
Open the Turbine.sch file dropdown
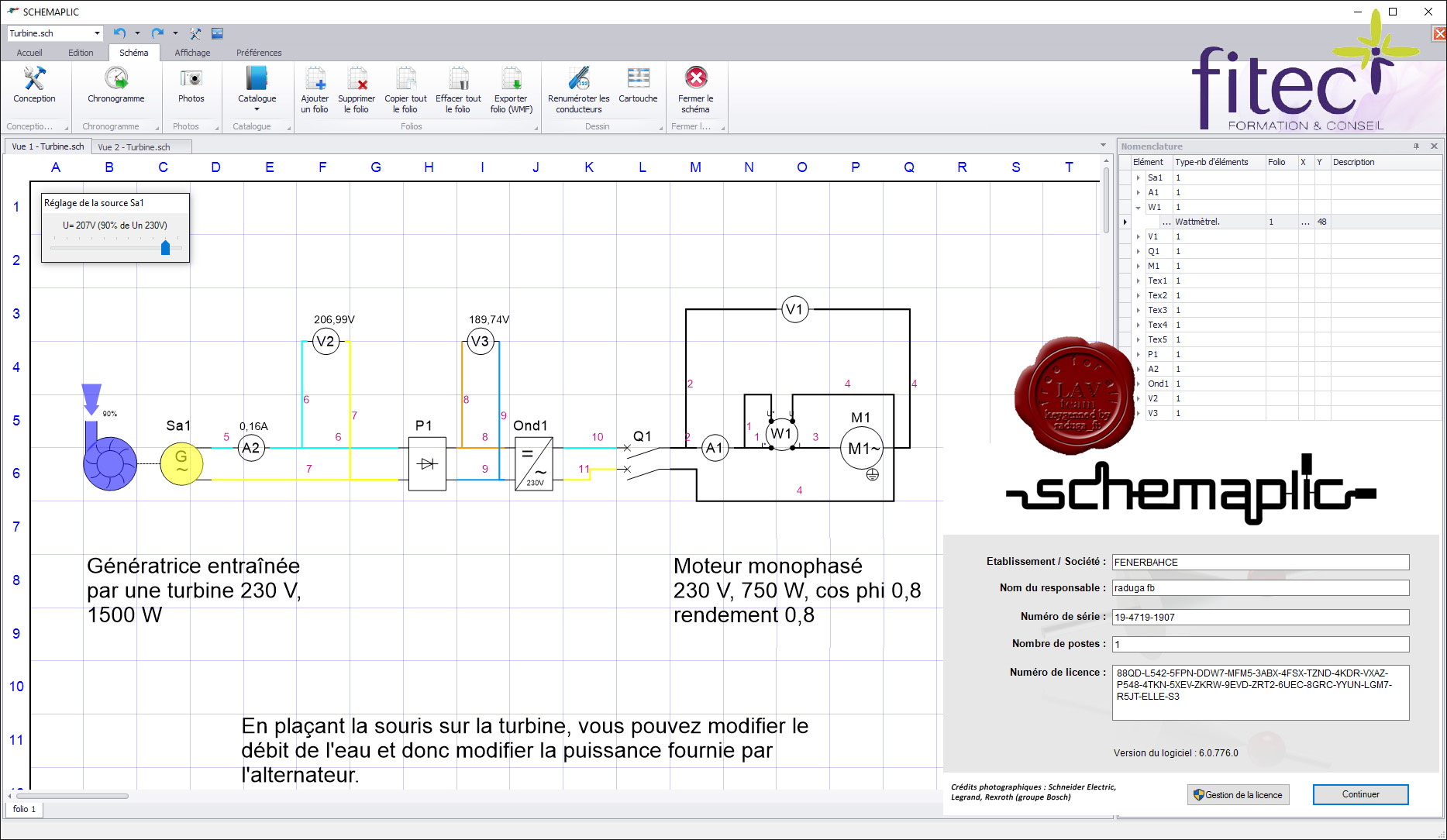coord(97,33)
